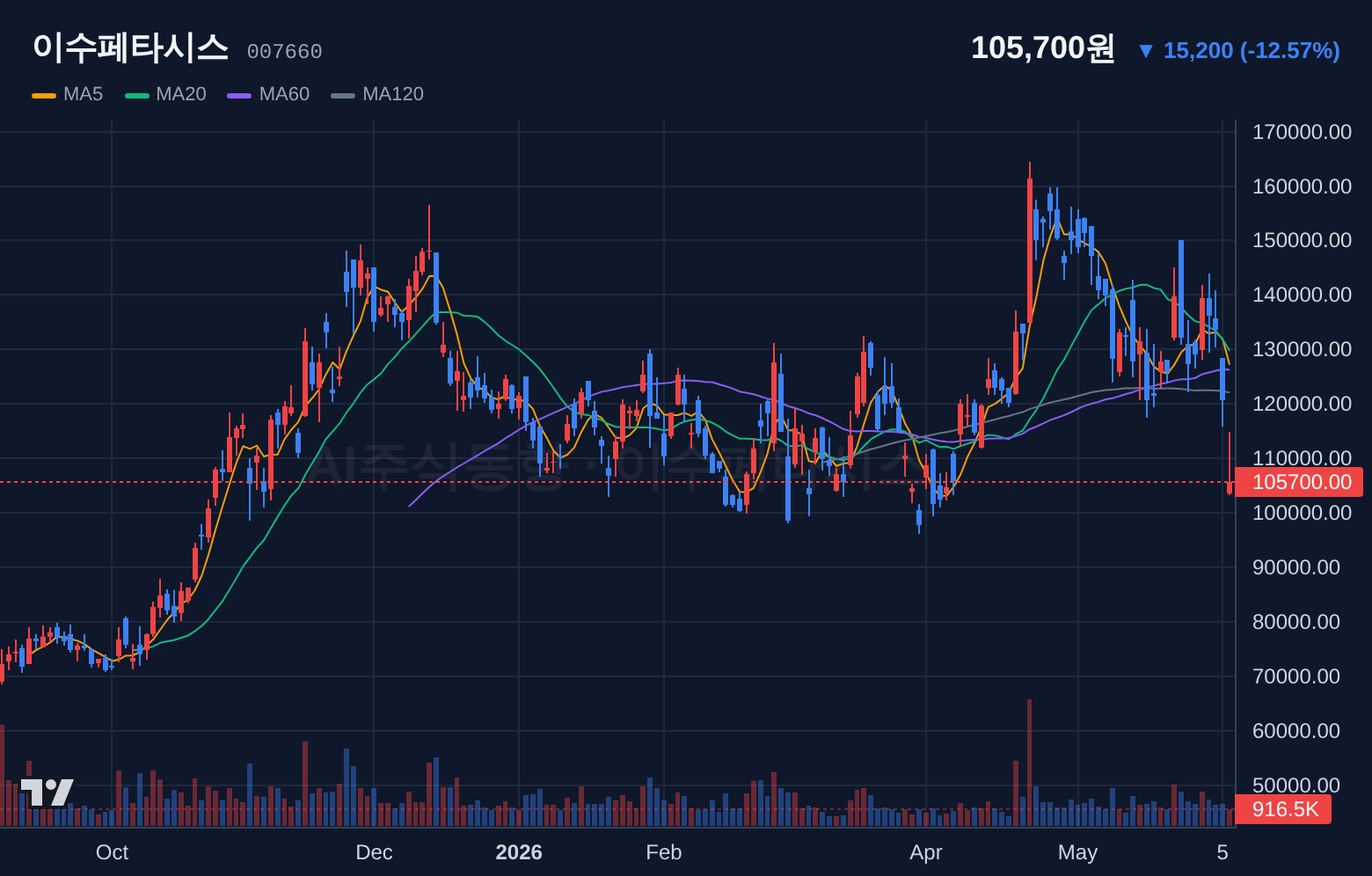Click the 130000.00 price axis label
The height and width of the screenshot is (876, 1372).
pyautogui.click(x=1302, y=349)
